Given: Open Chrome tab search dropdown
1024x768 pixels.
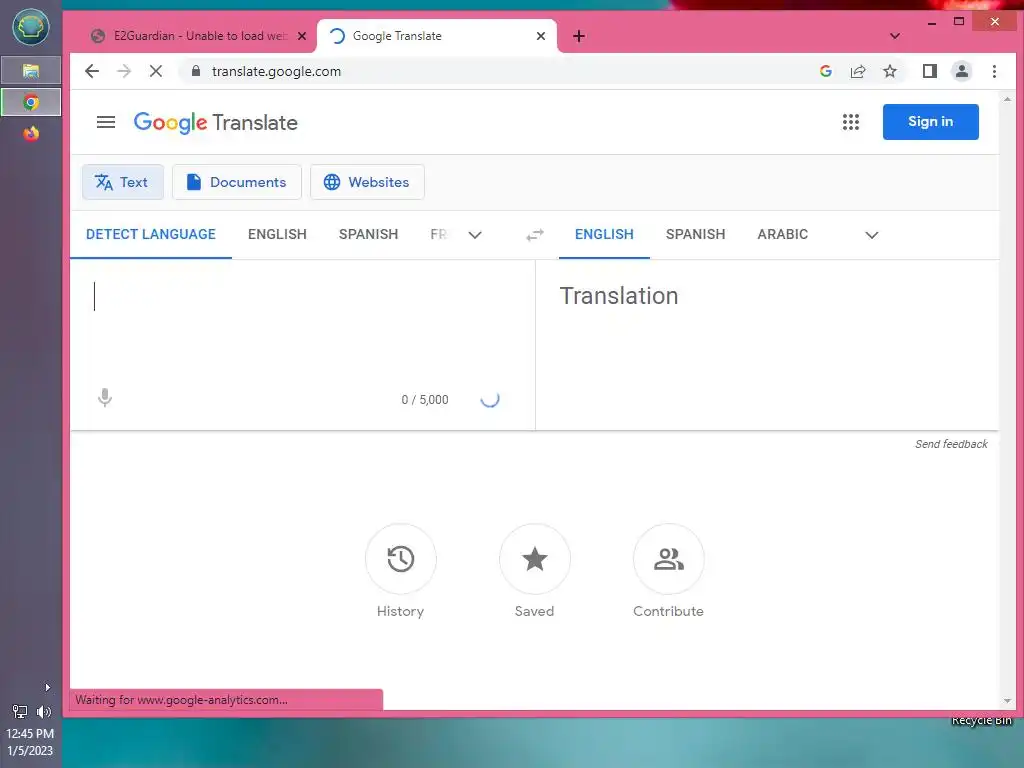Looking at the screenshot, I should click(x=895, y=36).
